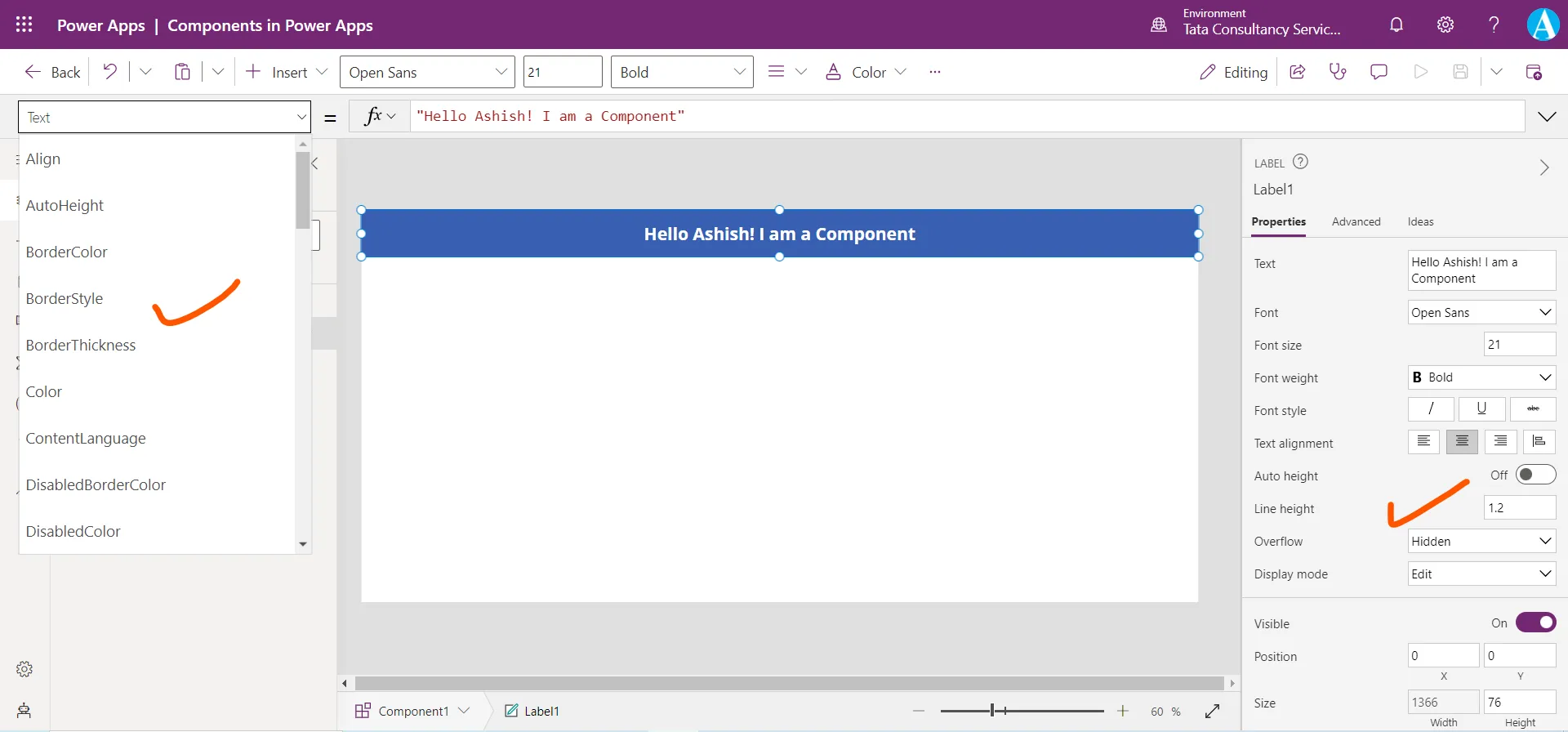
Task: Open the Font dropdown in properties panel
Action: (1481, 312)
